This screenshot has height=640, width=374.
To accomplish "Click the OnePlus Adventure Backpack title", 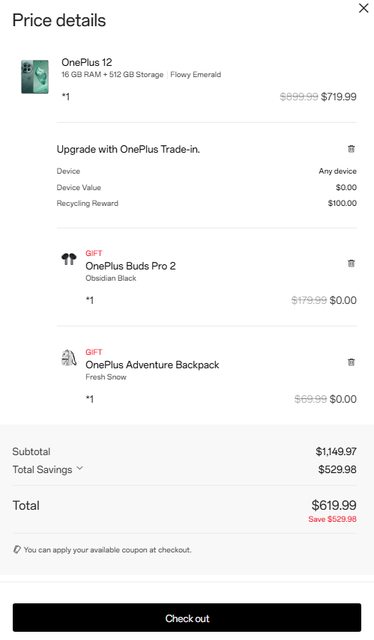I will tap(152, 365).
